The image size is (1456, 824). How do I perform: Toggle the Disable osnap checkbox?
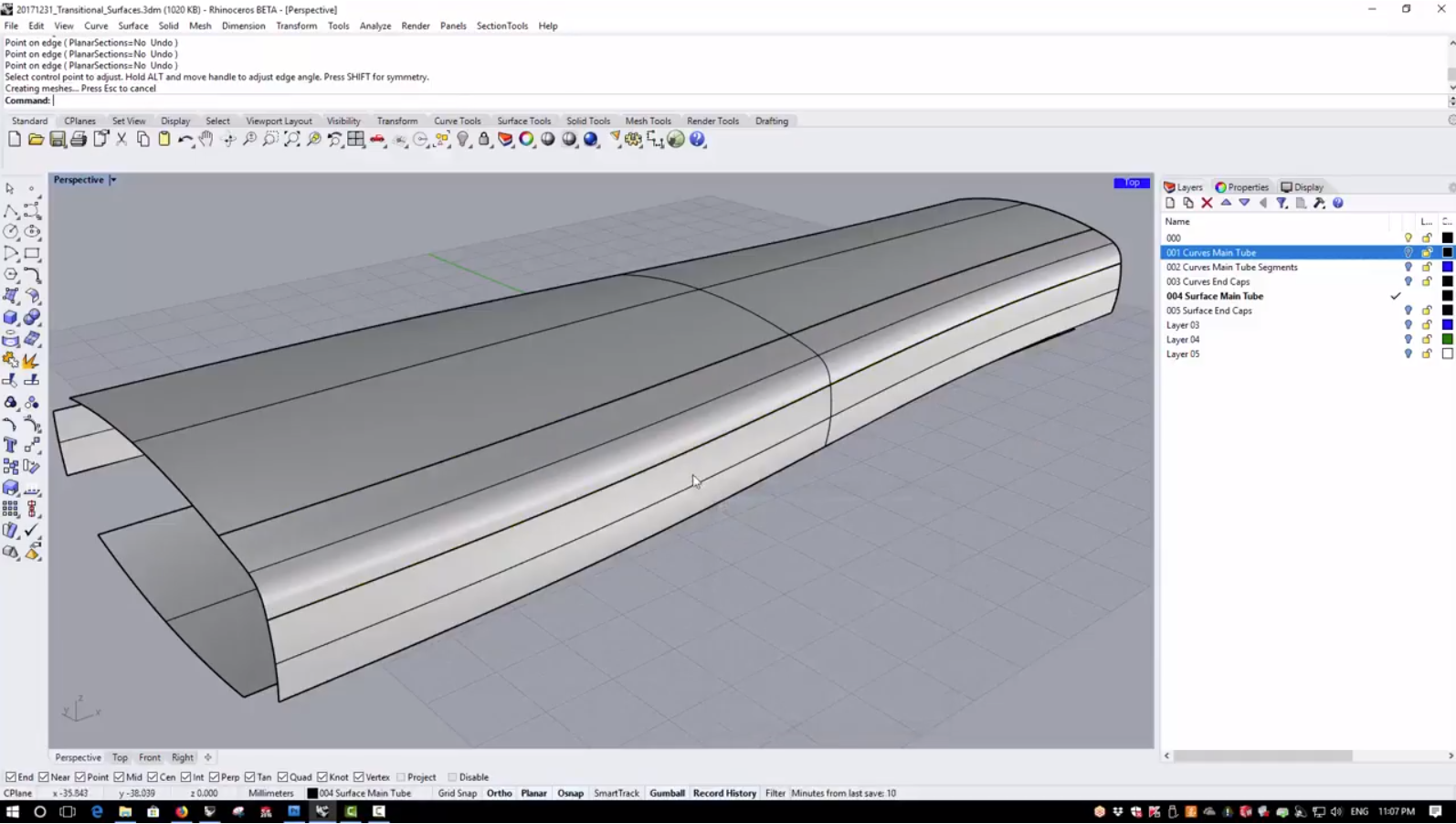tap(453, 777)
